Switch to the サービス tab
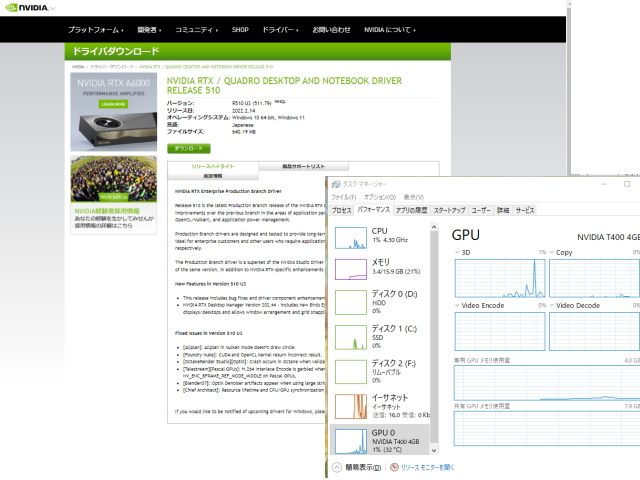640x480 pixels. pos(525,210)
